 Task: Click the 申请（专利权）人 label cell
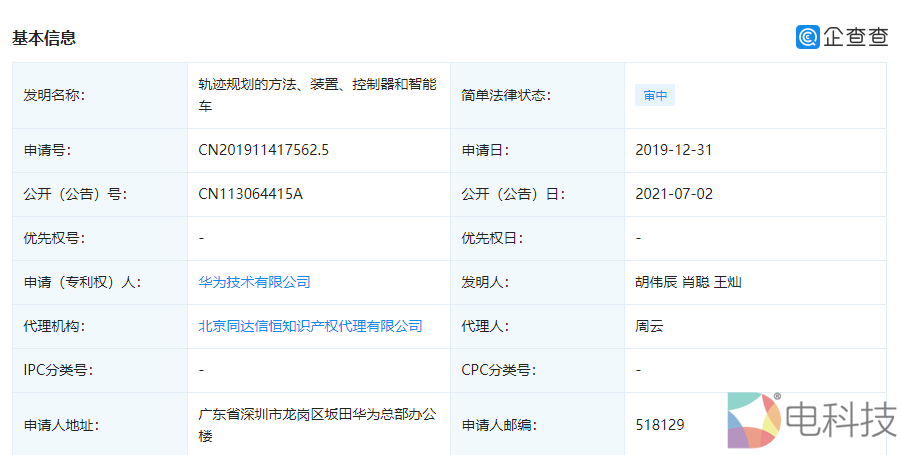click(100, 283)
